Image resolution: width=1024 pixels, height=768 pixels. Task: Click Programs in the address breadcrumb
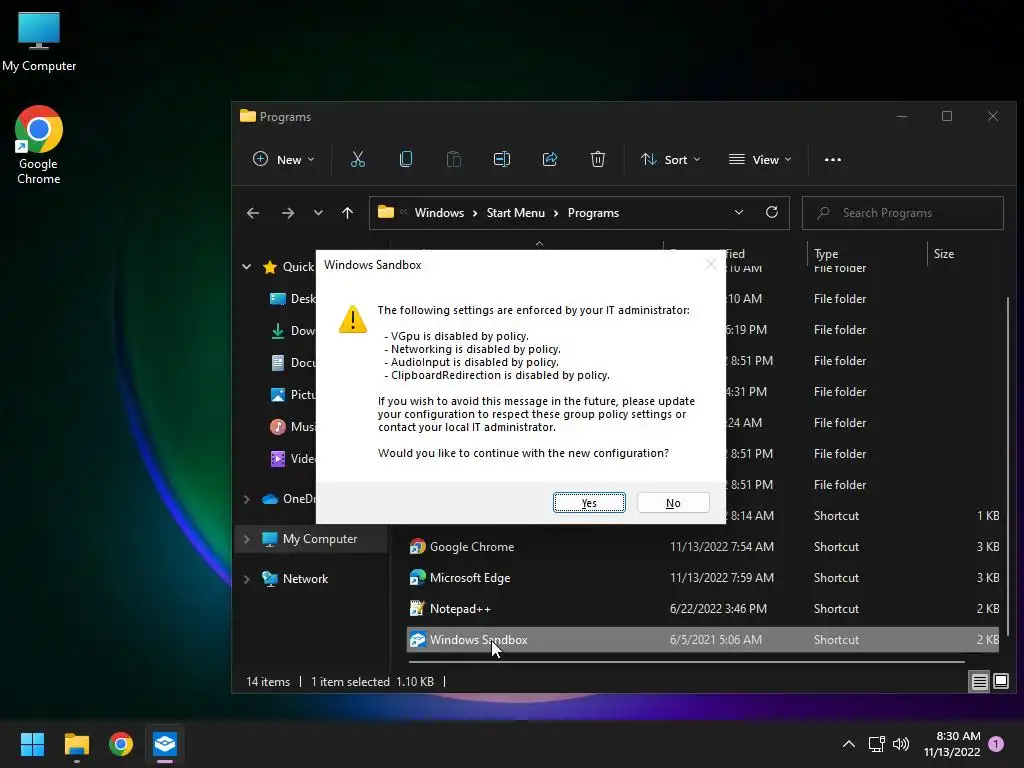point(593,213)
